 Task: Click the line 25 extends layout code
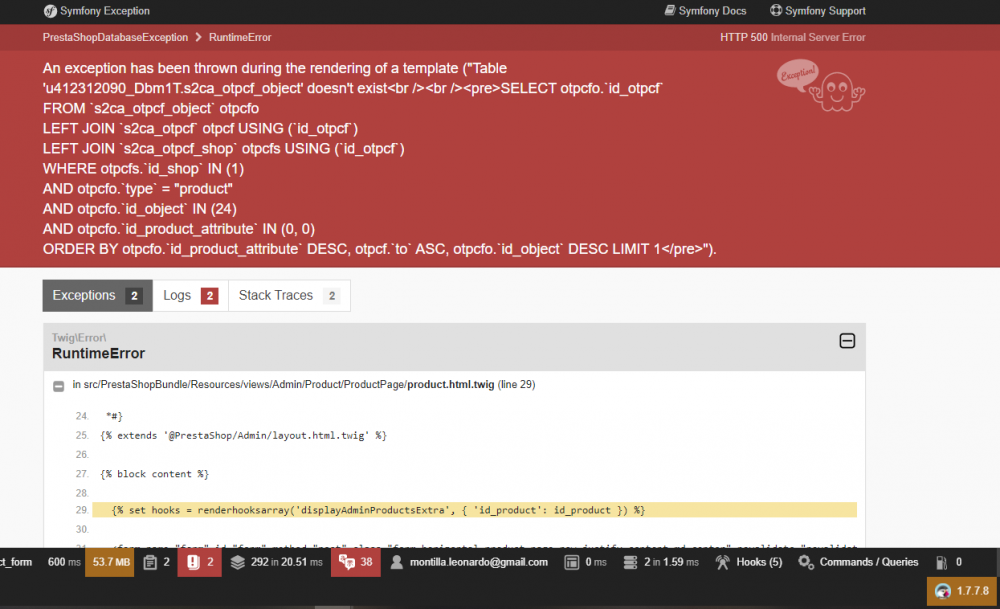point(243,436)
